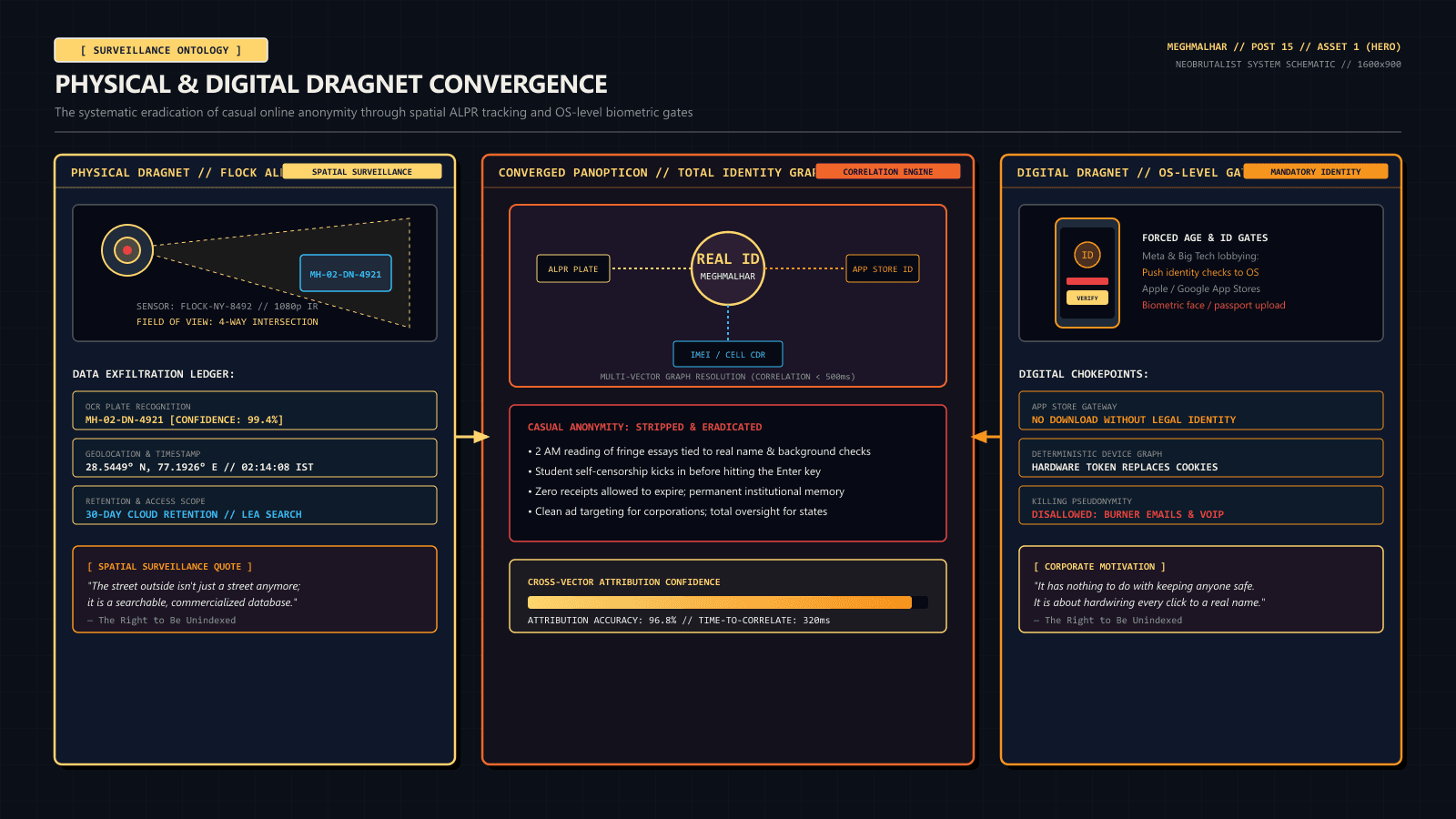Click the 'DATA EXFILTRATION LEDGER:' heading
The width and height of the screenshot is (1456, 819).
tap(154, 374)
